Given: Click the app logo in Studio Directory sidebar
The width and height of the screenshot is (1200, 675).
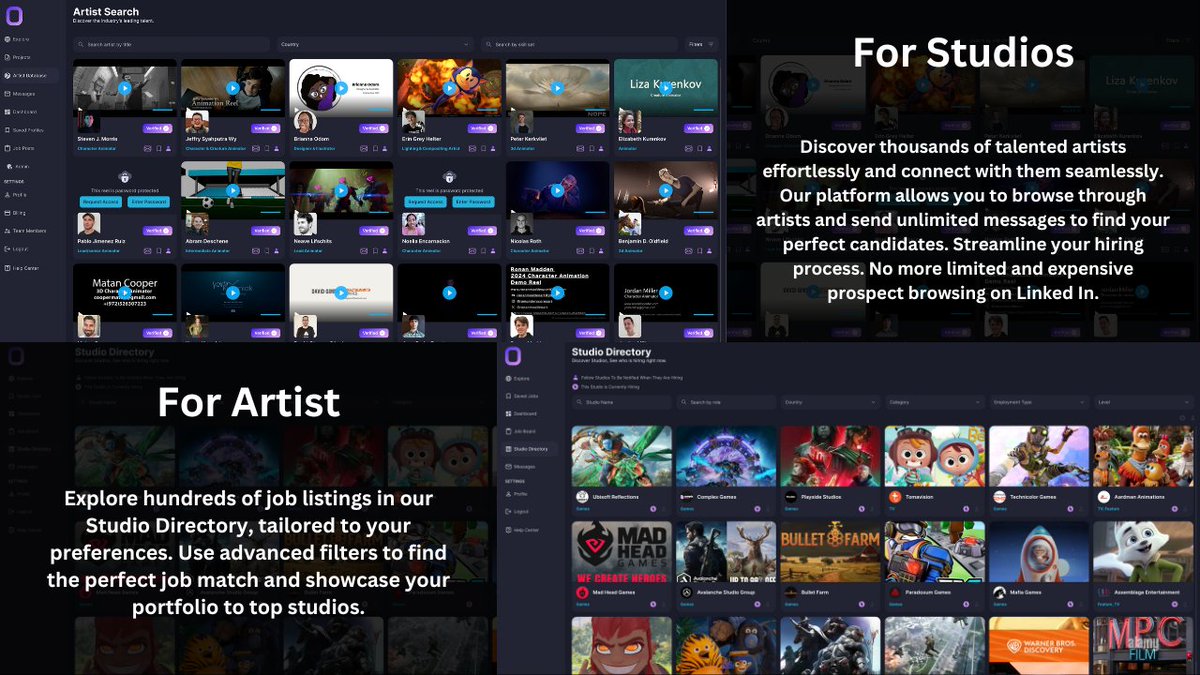Looking at the screenshot, I should click(x=513, y=356).
